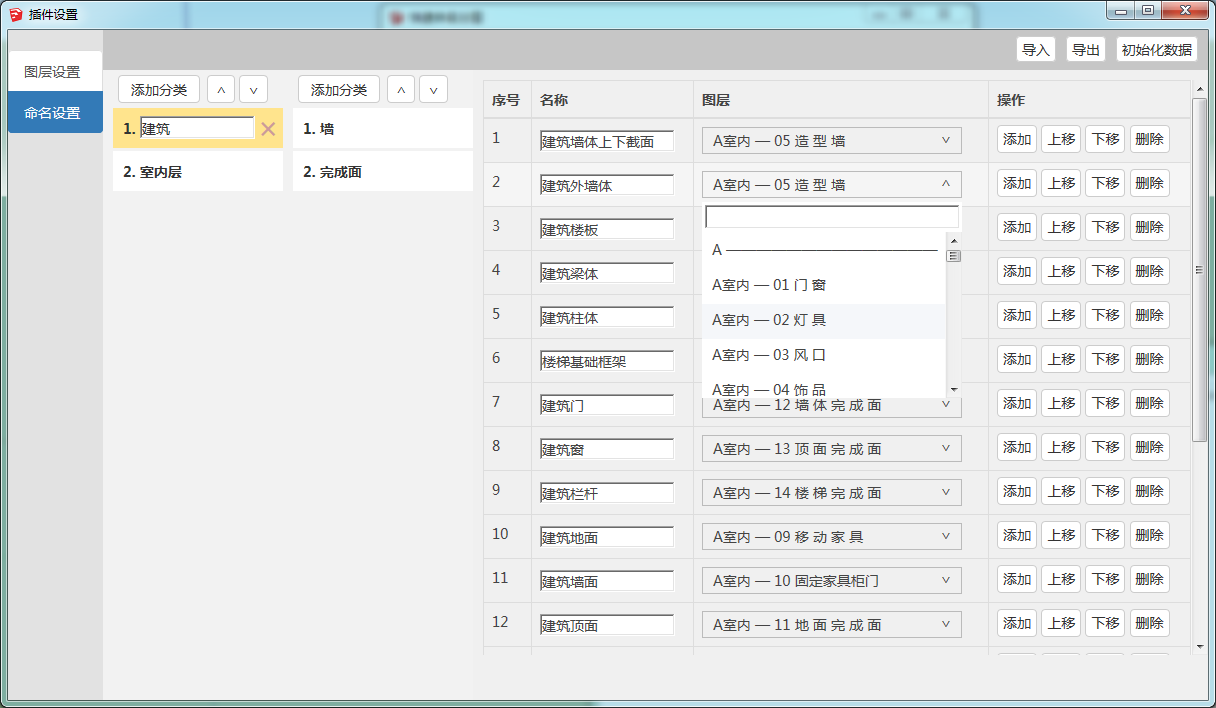Click the name field containing 建筑楼板
This screenshot has width=1216, height=708.
(x=606, y=229)
